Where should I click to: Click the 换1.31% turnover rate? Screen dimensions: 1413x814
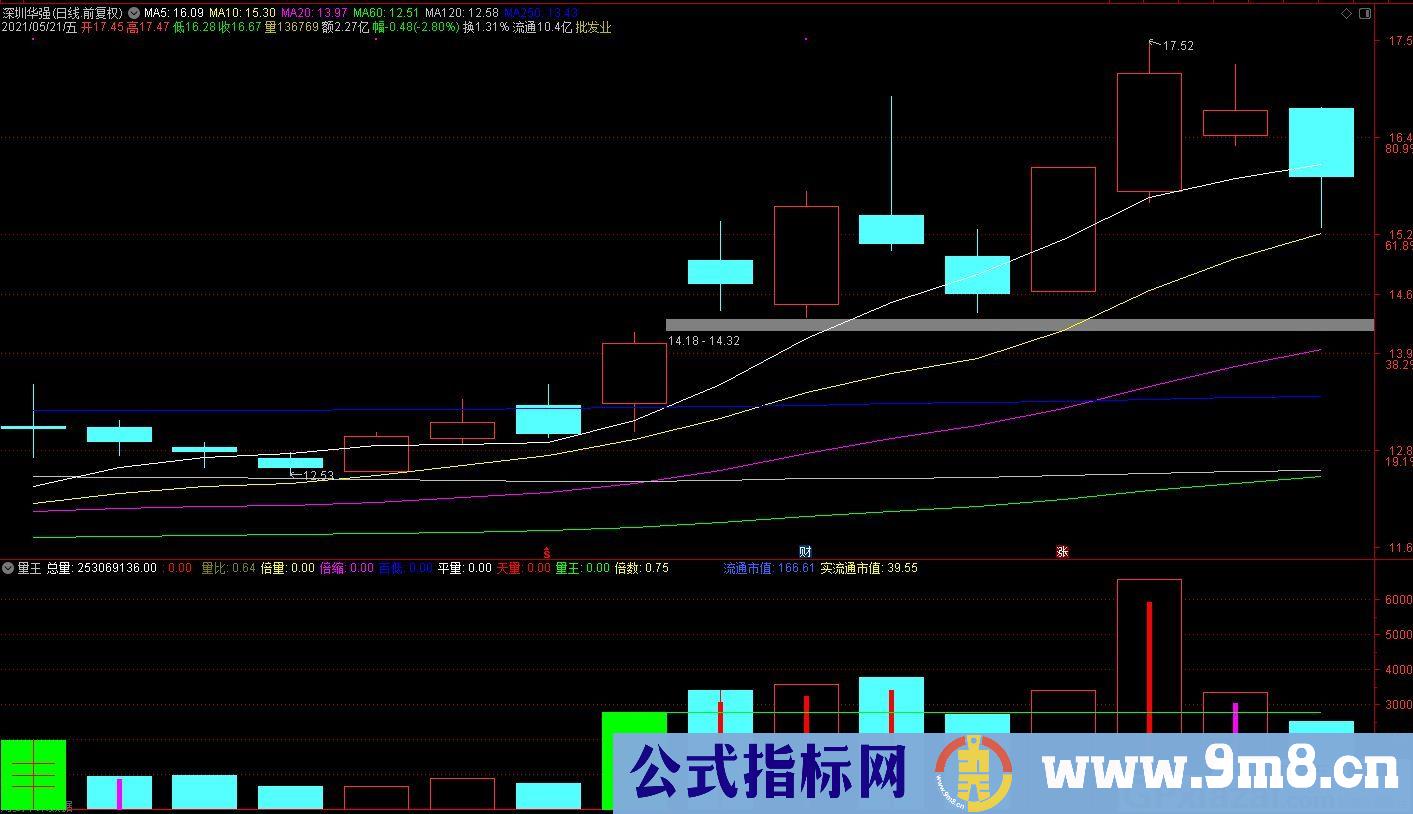[486, 28]
